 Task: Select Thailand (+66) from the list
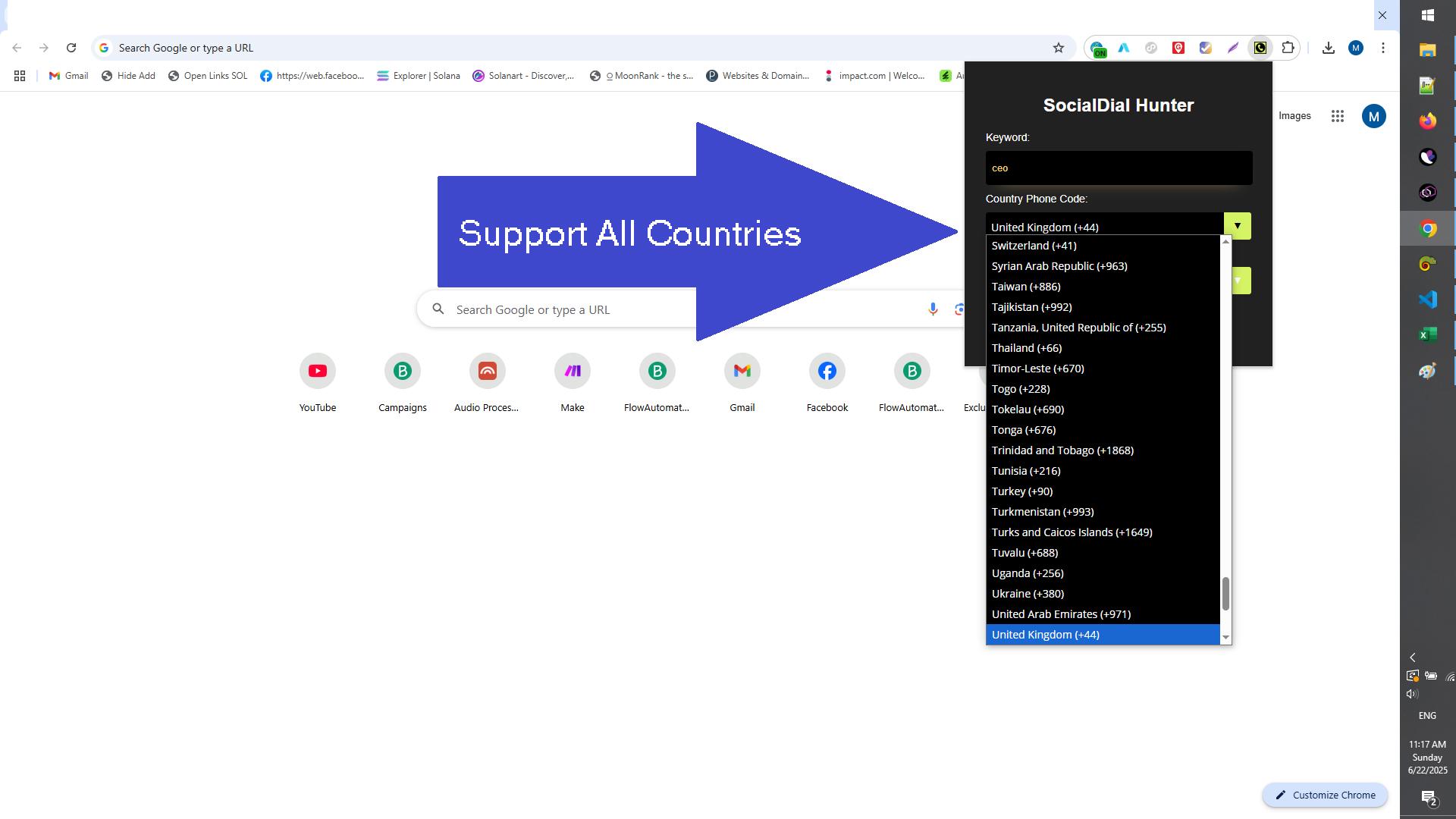(x=1026, y=348)
